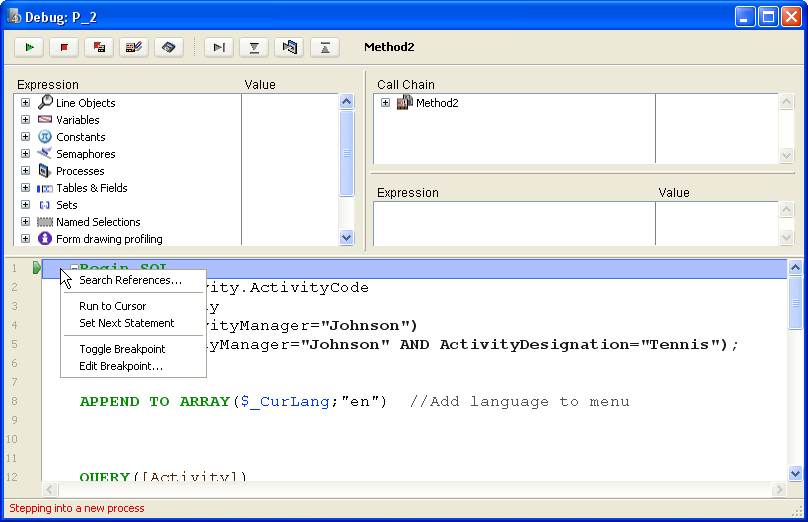Select the Tables & Fields item
This screenshot has height=522, width=808.
(x=91, y=188)
